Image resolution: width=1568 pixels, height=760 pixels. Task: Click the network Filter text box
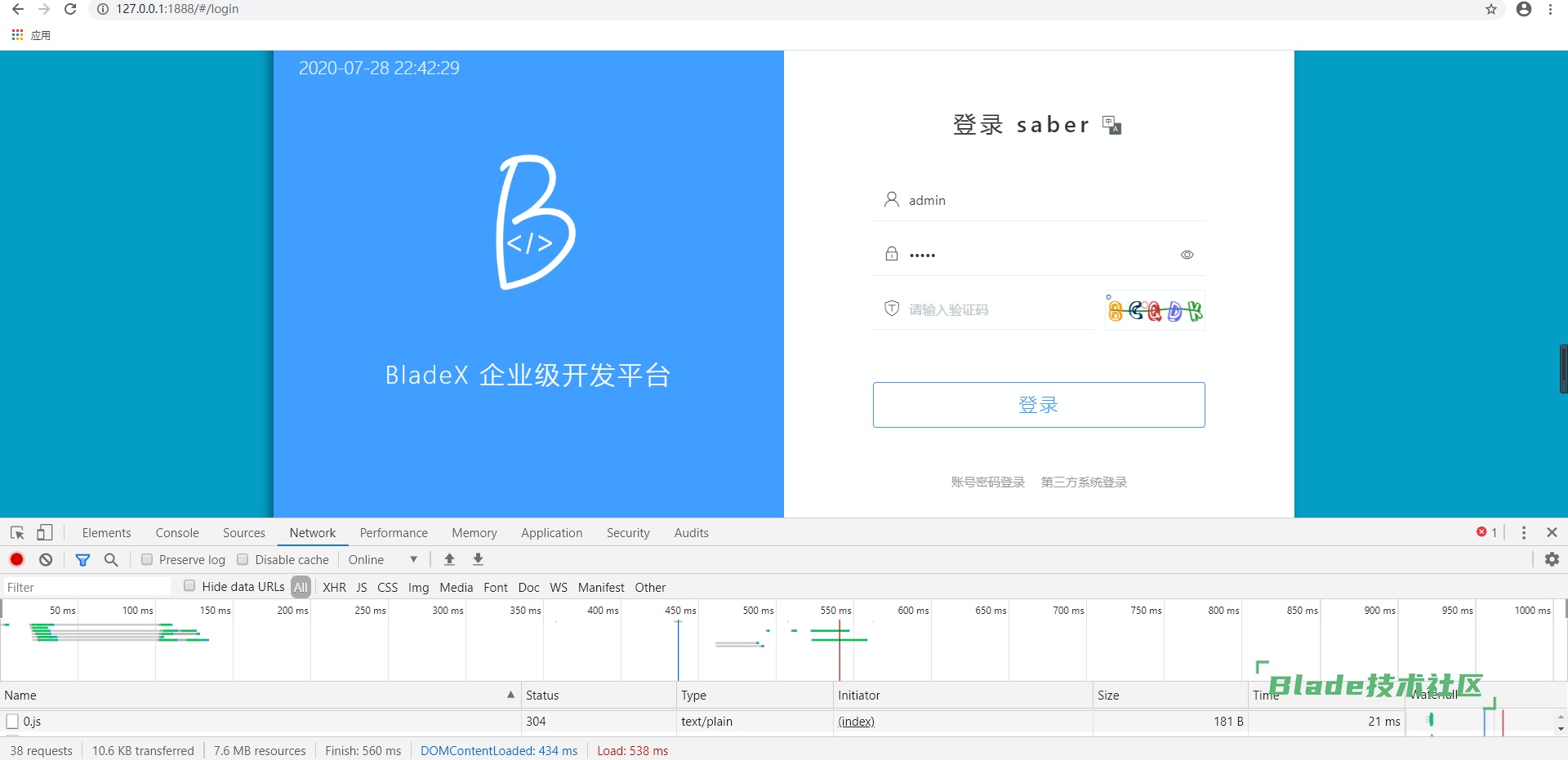click(87, 587)
